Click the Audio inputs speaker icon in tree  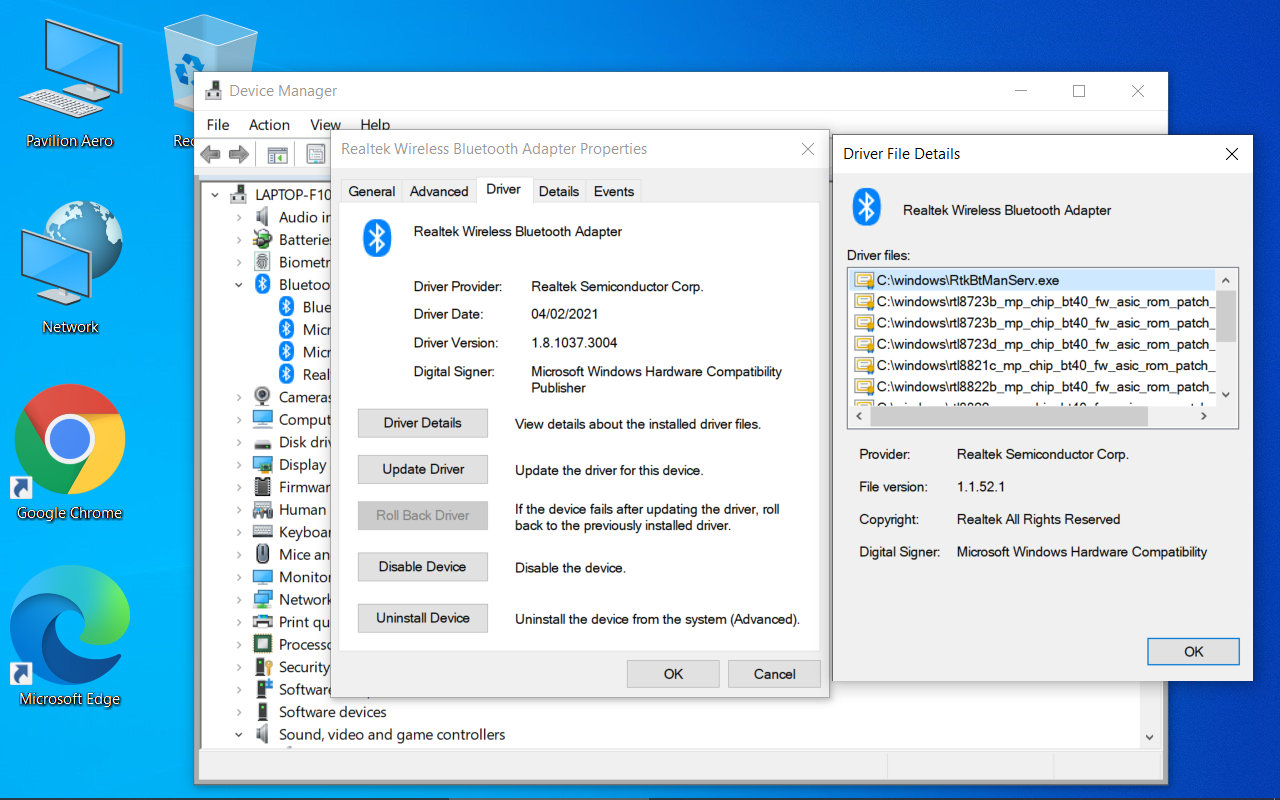pyautogui.click(x=262, y=217)
